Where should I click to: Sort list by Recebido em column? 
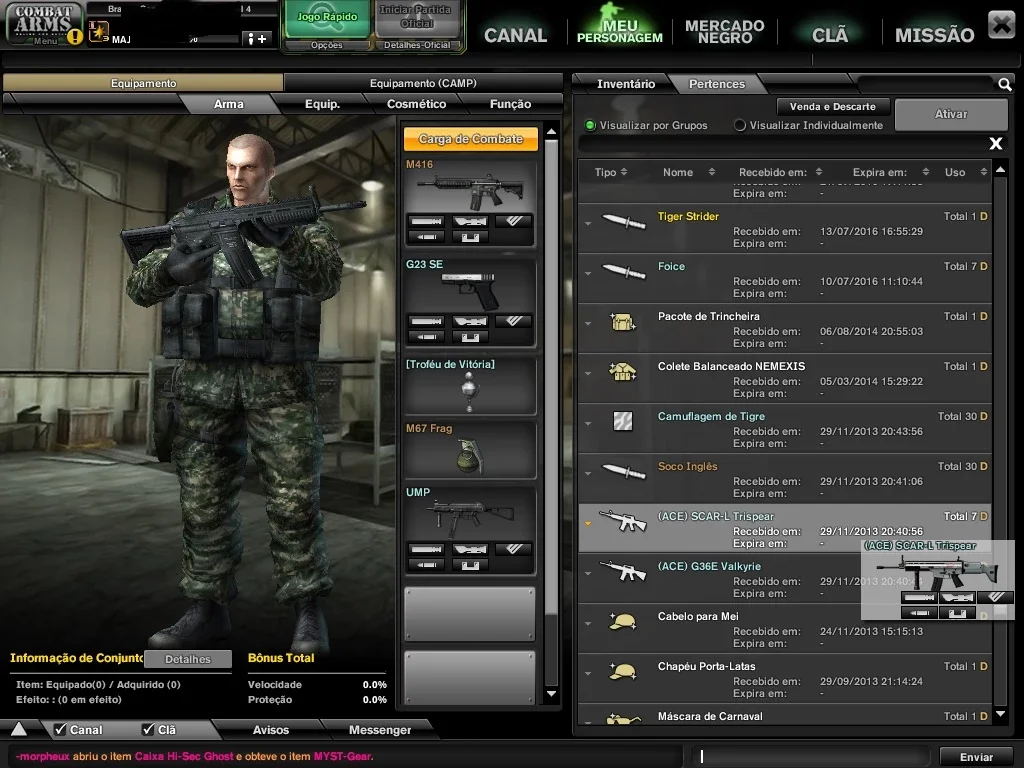coord(780,172)
